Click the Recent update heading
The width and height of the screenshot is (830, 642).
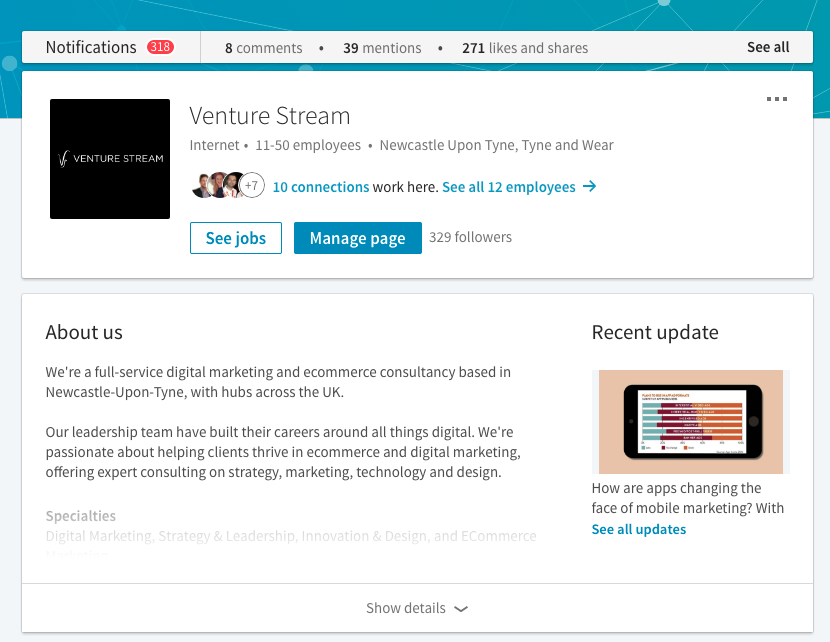(655, 332)
